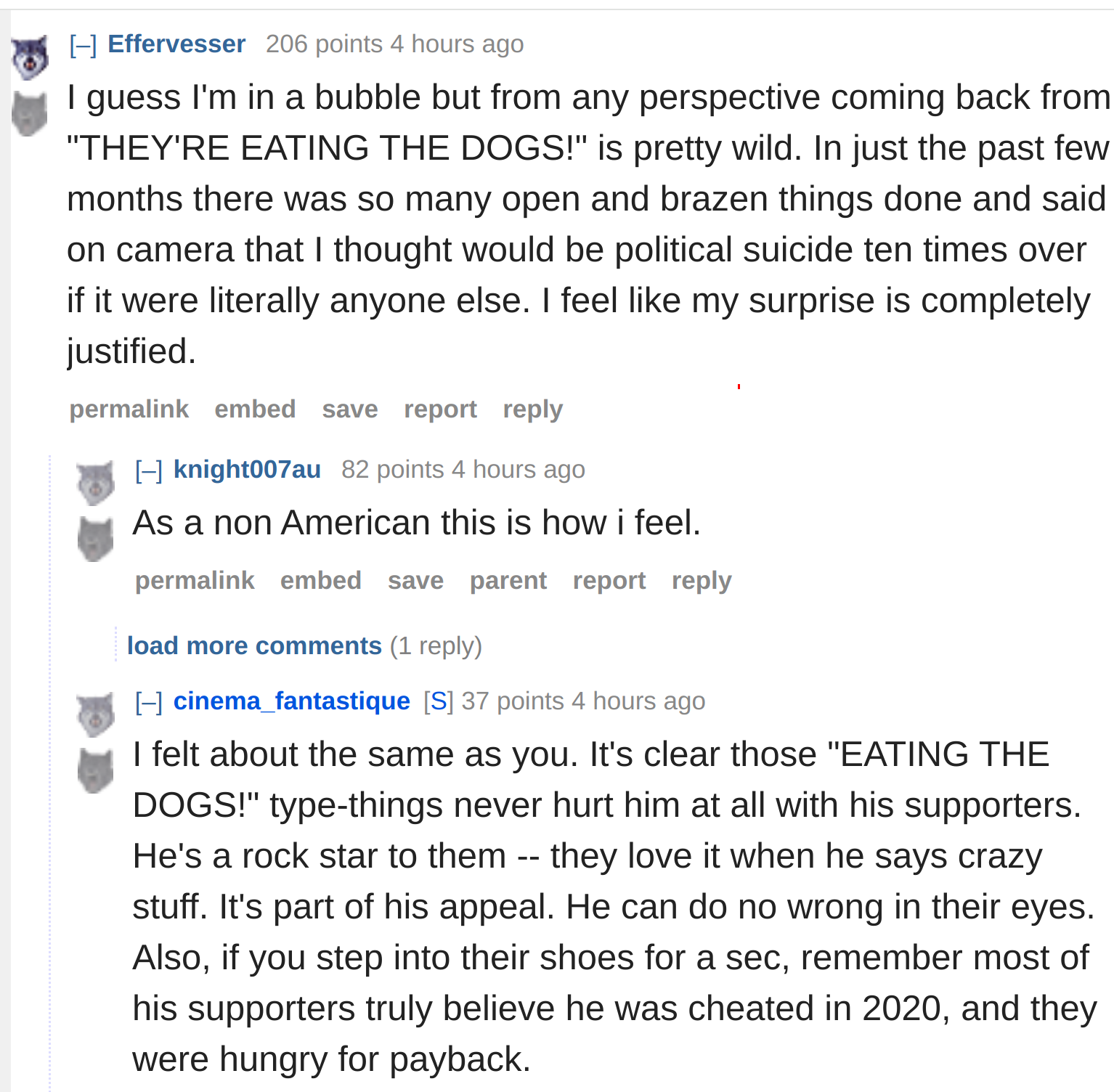Downvote Effervesser's comment with the gray wolf icon
The image size is (1114, 1092).
(30, 114)
